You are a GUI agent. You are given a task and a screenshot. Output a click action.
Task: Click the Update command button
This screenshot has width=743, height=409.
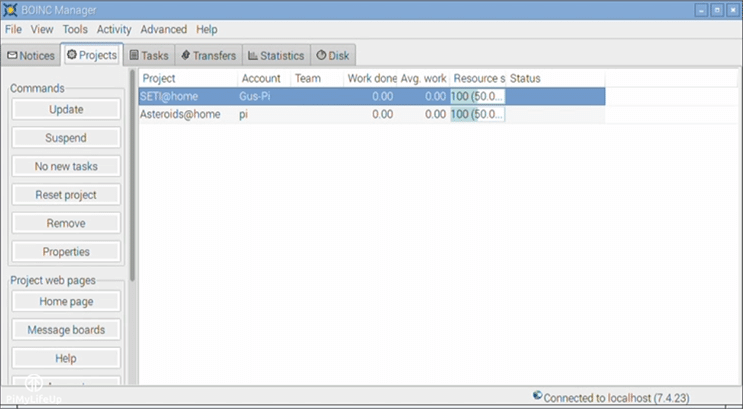coord(66,109)
